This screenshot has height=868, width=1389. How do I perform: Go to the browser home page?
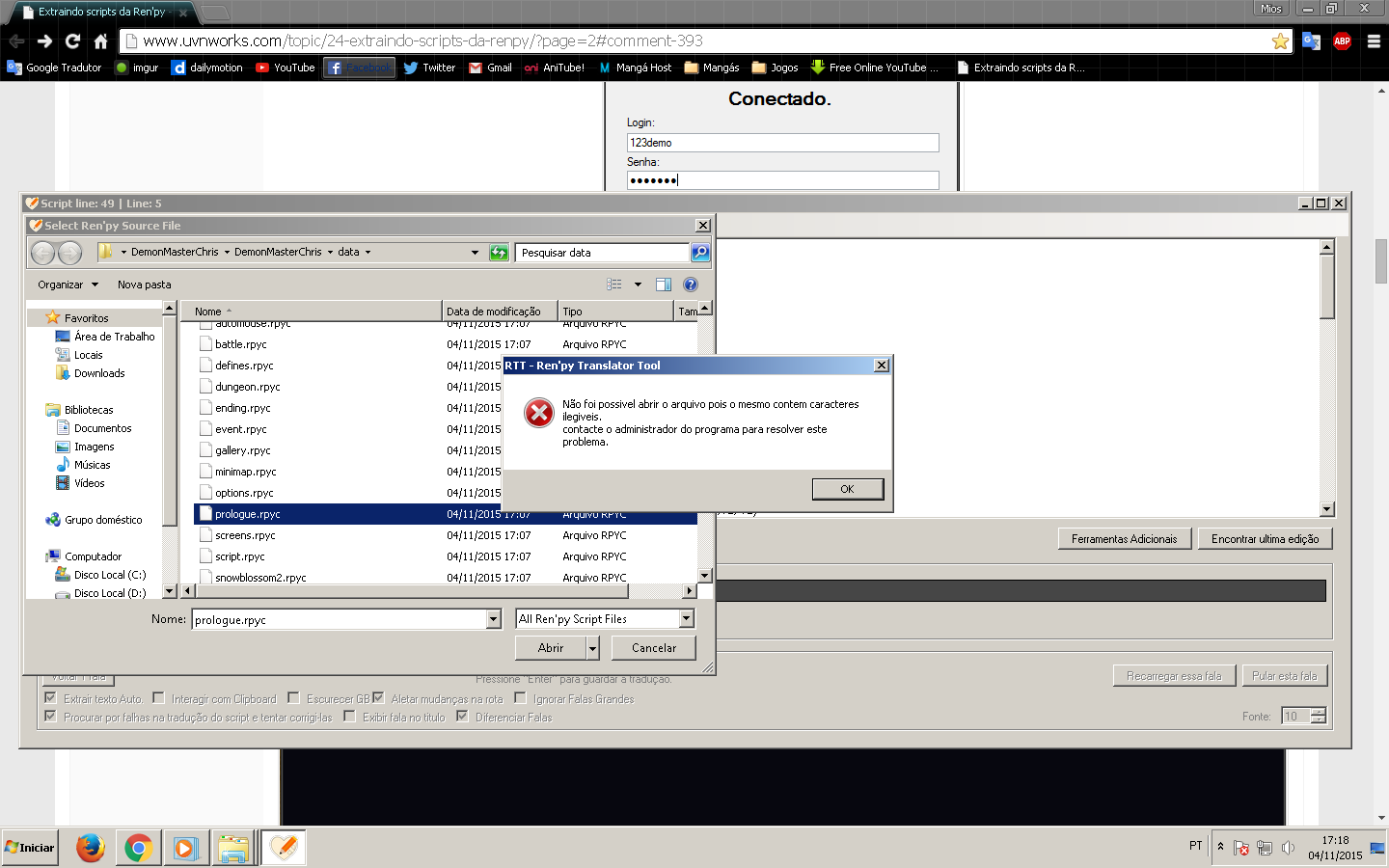pyautogui.click(x=100, y=41)
